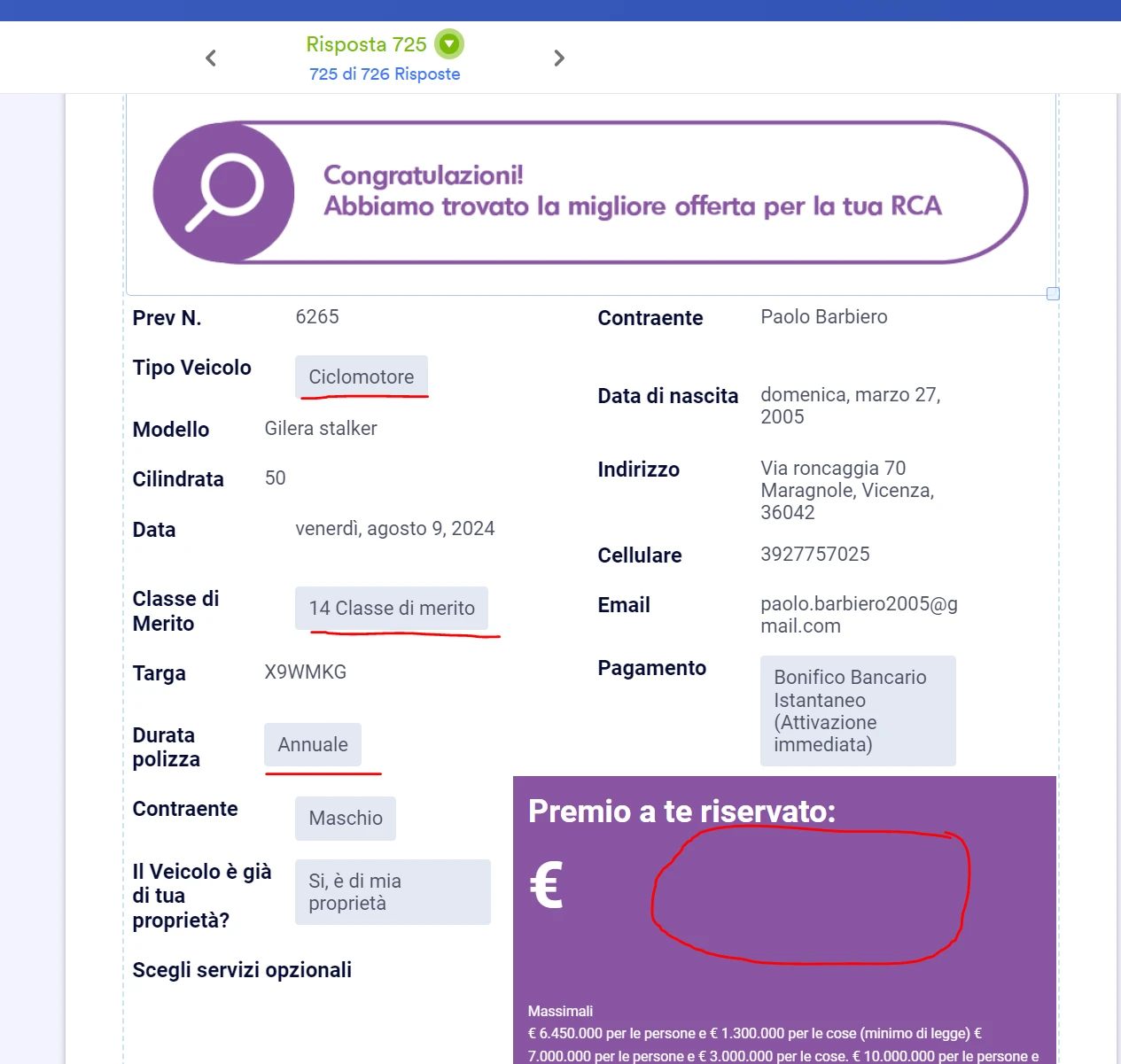Viewport: 1121px width, 1064px height.
Task: Click the Bonifico Bancario Istantaneo payment field
Action: point(857,711)
